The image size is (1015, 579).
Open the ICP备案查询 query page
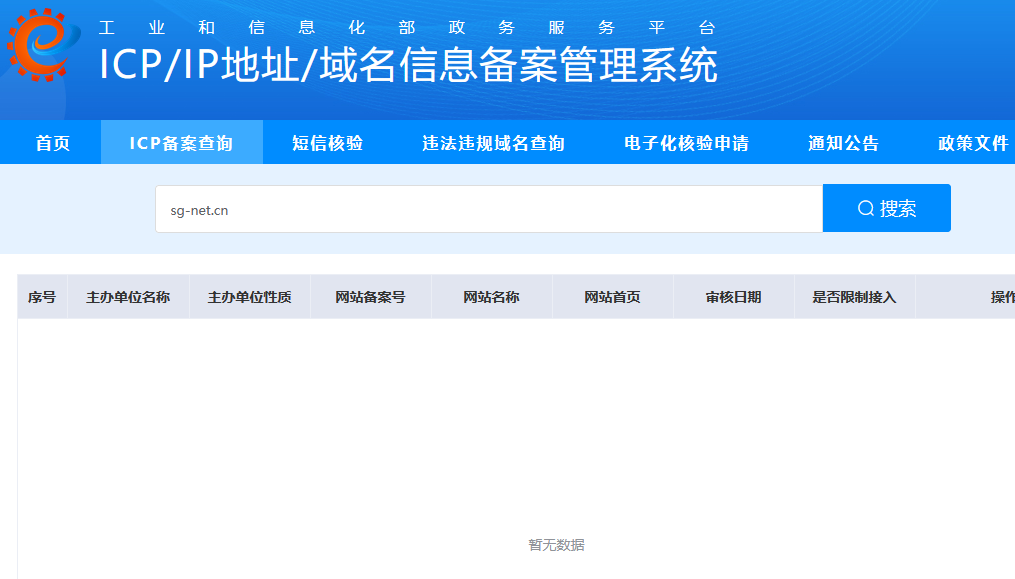181,142
